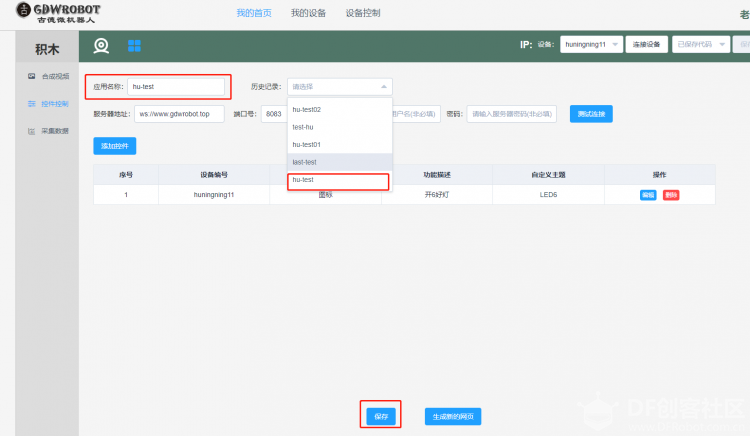
Task: Click the 连接设备 button
Action: [x=647, y=44]
